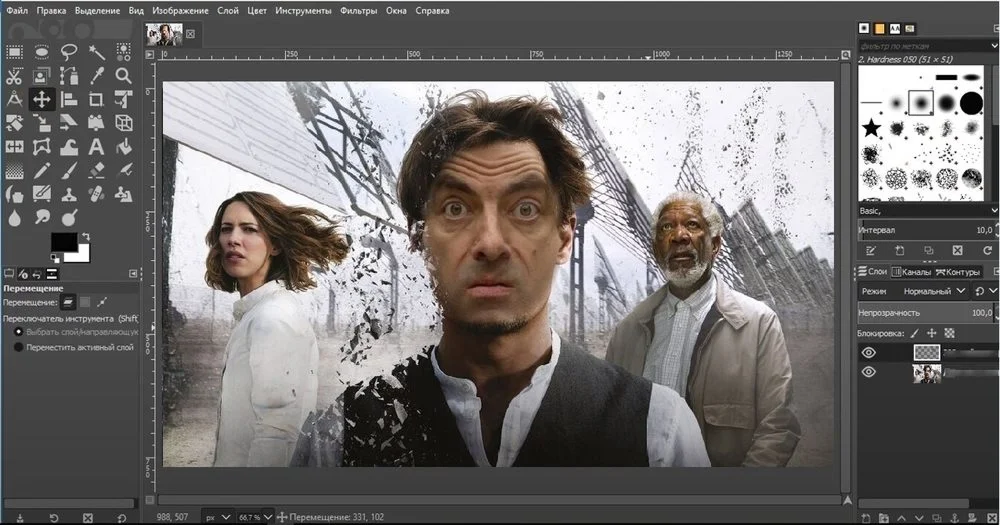Toggle visibility of the bottom photo layer
This screenshot has height=525, width=1000.
point(868,372)
